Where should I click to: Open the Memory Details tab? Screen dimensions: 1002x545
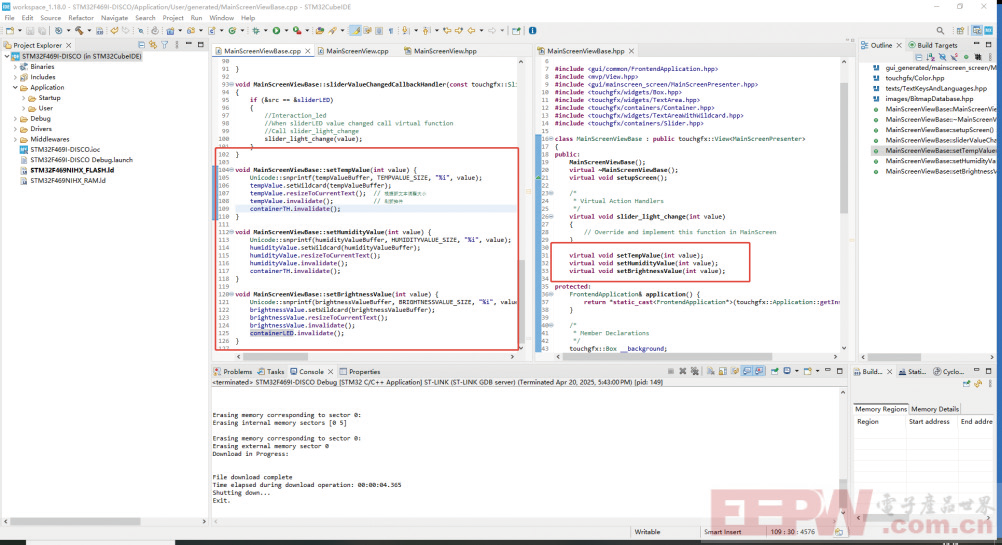[x=935, y=409]
